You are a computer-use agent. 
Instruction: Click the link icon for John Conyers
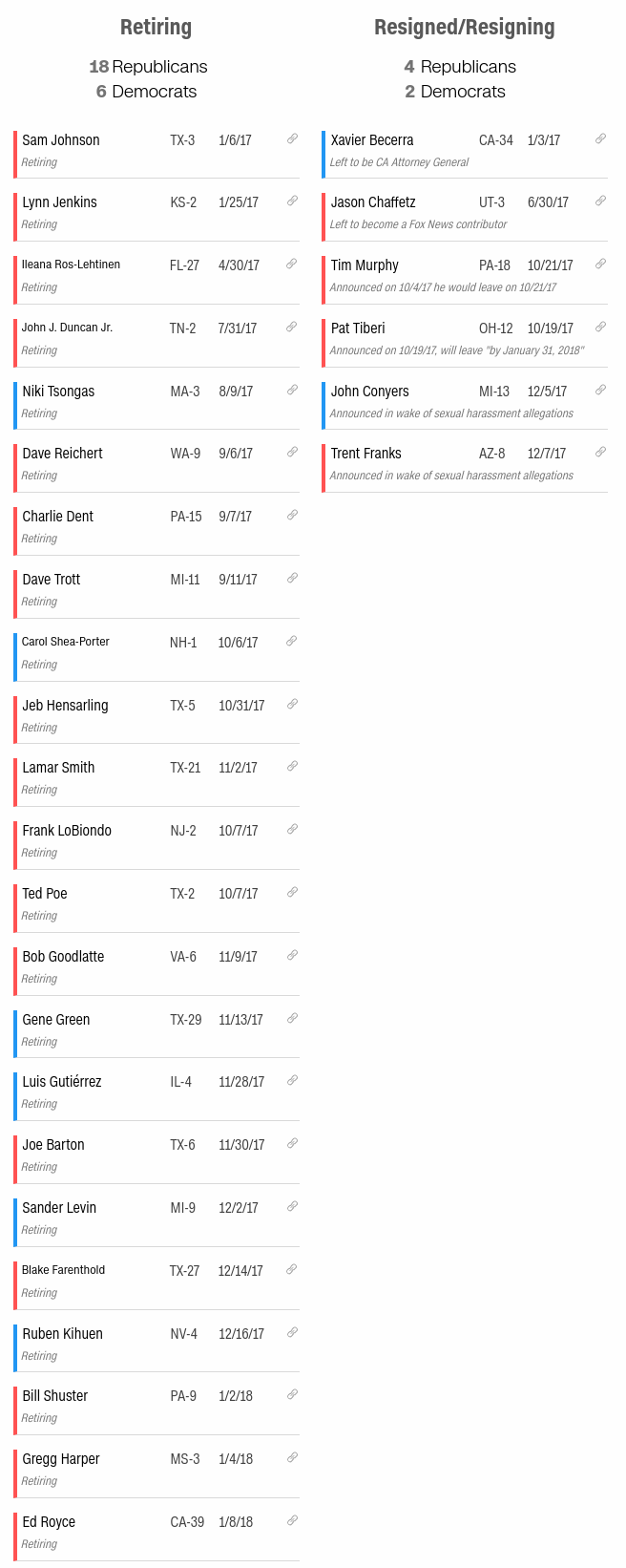[600, 390]
